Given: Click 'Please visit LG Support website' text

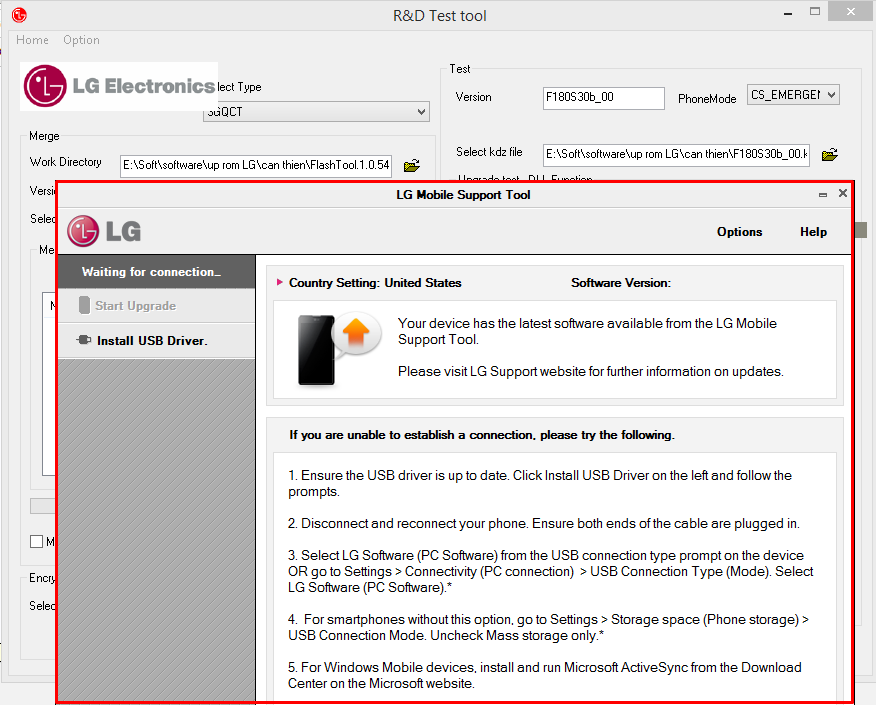Looking at the screenshot, I should [x=591, y=371].
